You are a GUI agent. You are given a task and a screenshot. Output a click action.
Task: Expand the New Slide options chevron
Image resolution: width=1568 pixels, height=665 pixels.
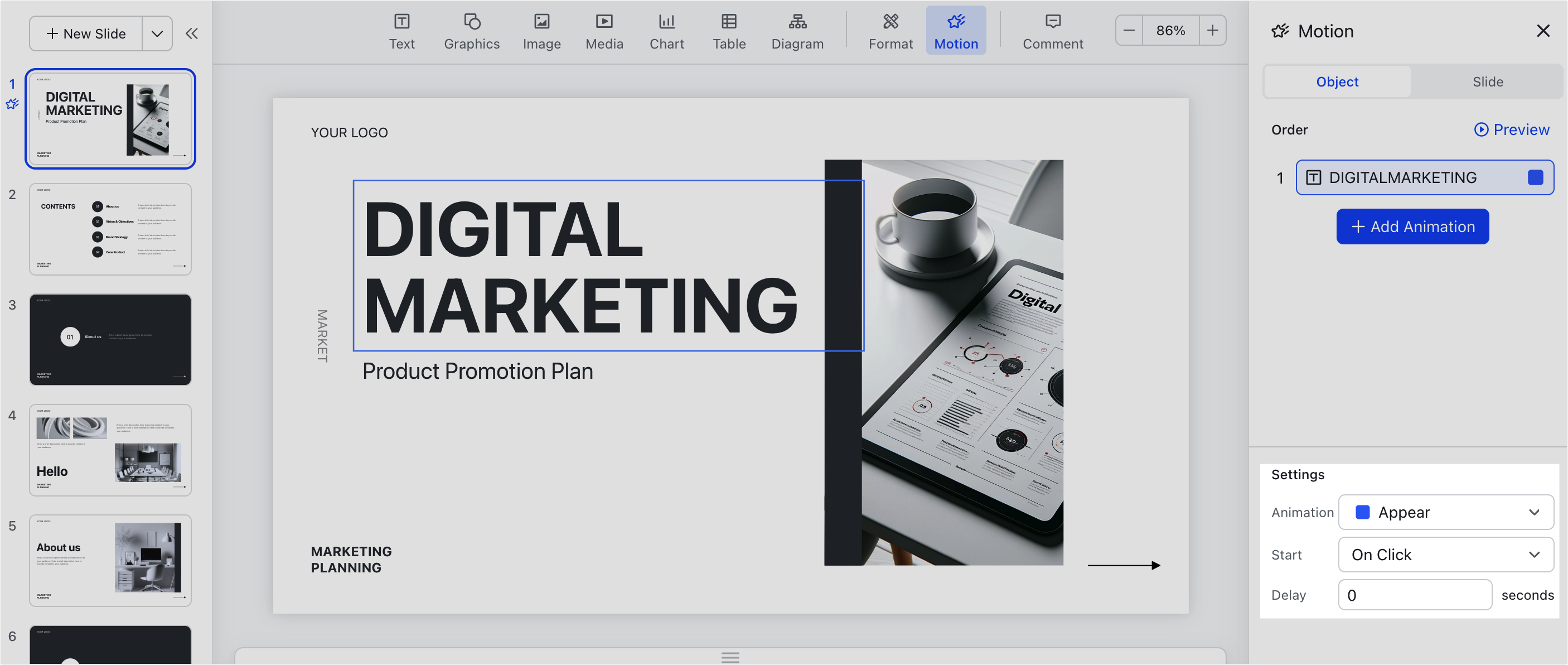(x=157, y=33)
